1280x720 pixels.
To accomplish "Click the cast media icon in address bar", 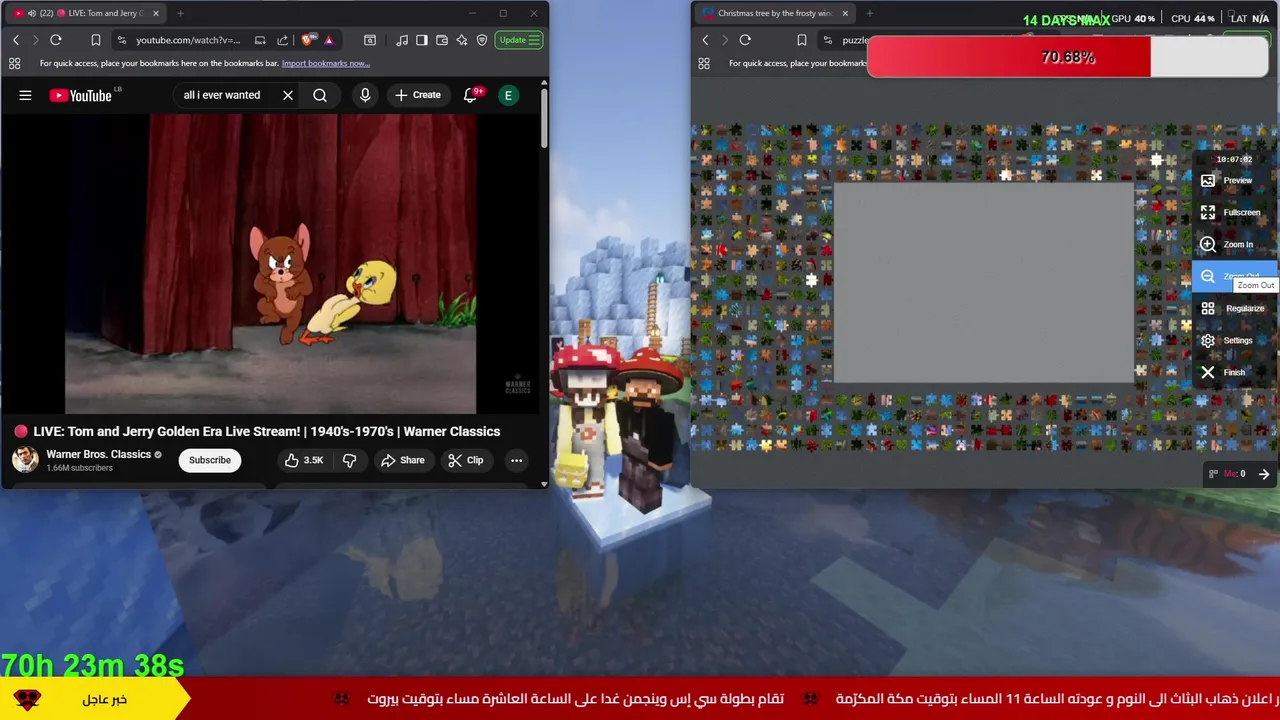I will coord(260,40).
